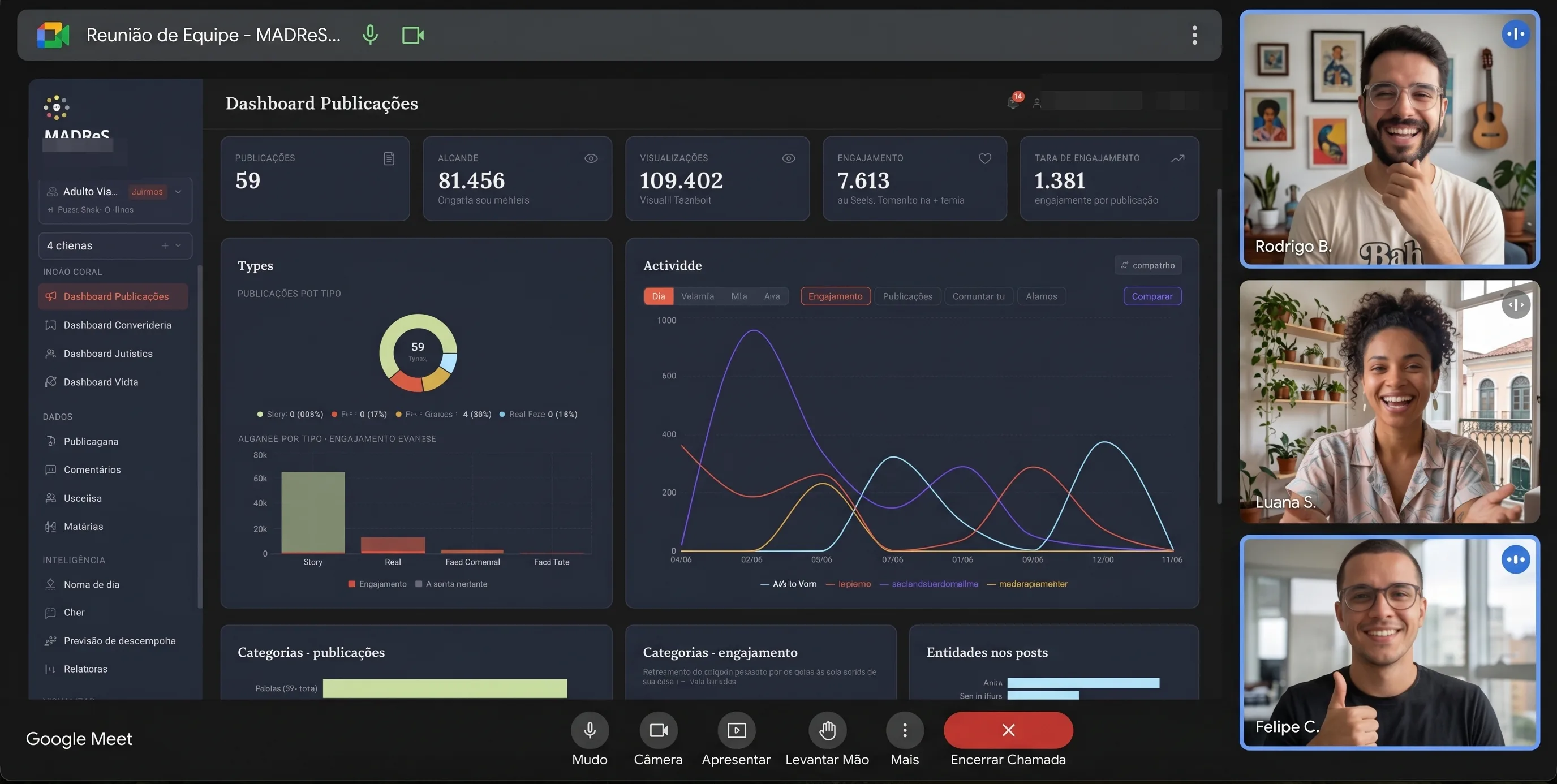Click the Relatioras chart icon
This screenshot has width=1557, height=784.
tap(51, 669)
